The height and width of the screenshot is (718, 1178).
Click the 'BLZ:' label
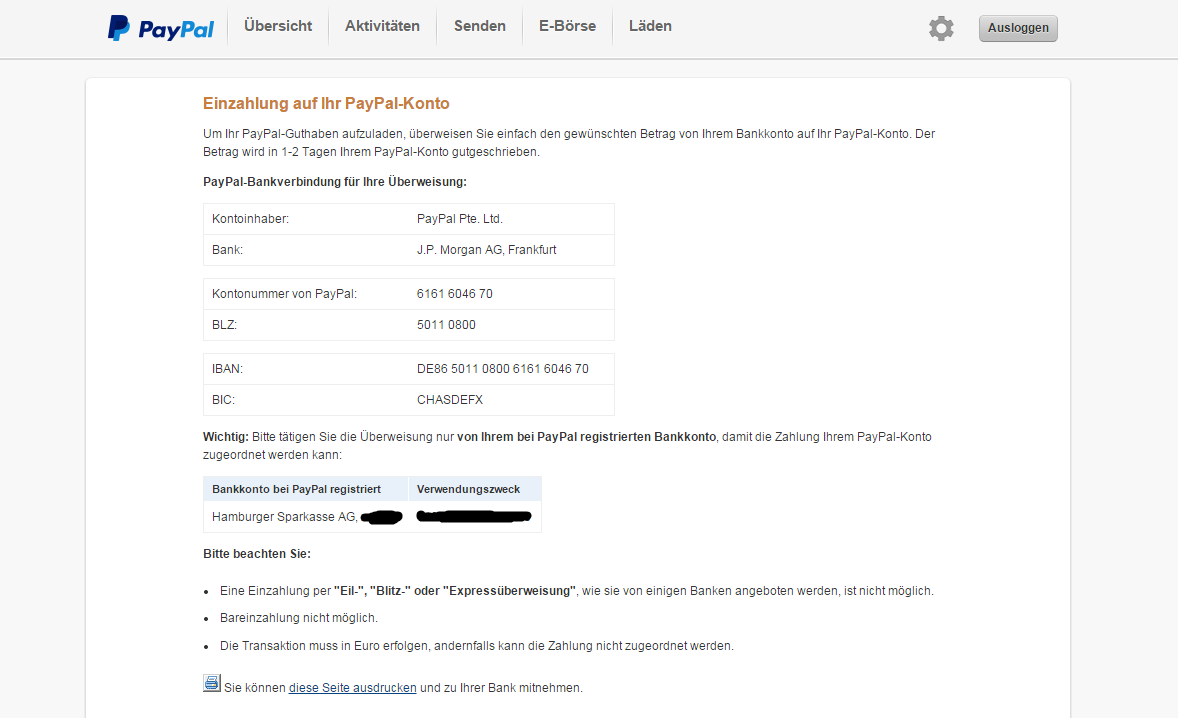click(224, 325)
